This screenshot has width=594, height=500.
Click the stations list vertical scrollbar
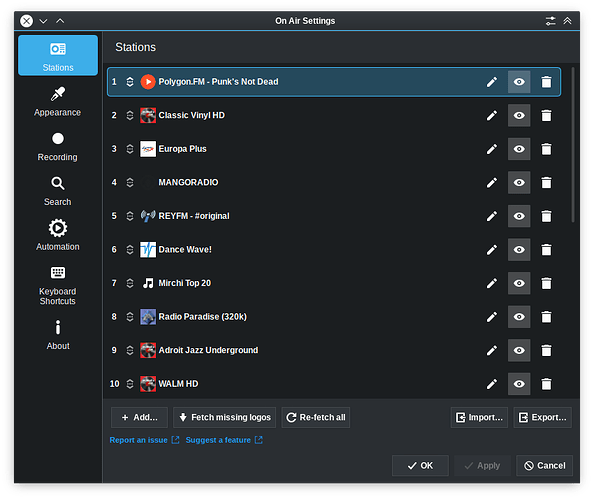[572, 145]
